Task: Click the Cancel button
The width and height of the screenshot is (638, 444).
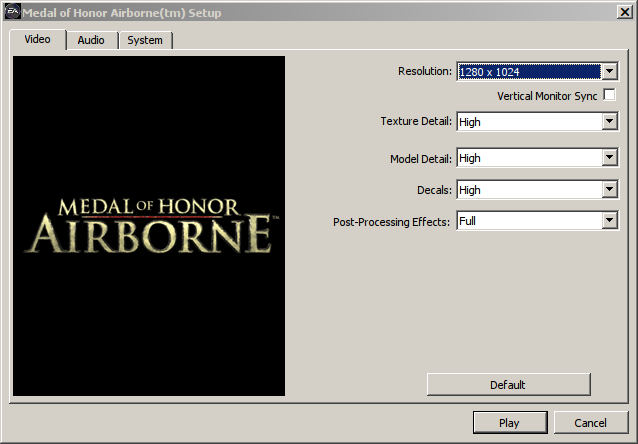Action: [590, 423]
